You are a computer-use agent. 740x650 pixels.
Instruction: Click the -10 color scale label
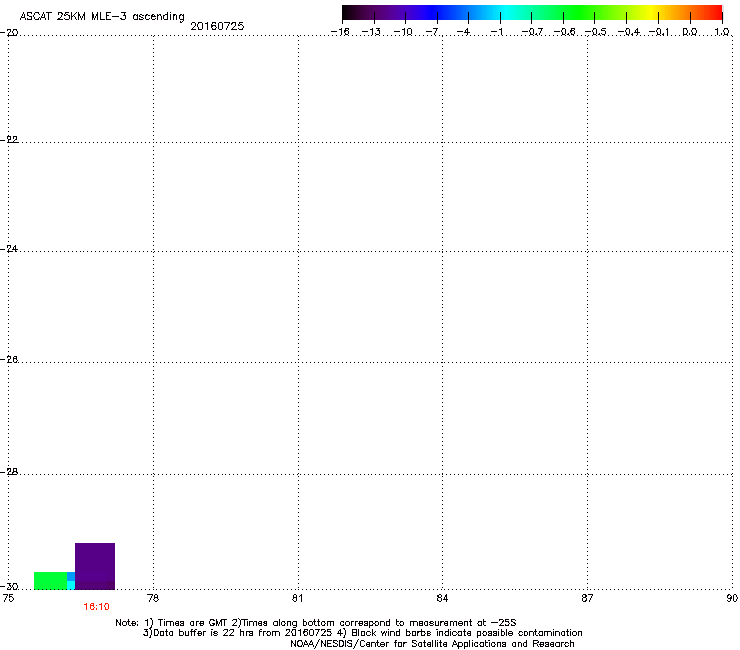[403, 32]
